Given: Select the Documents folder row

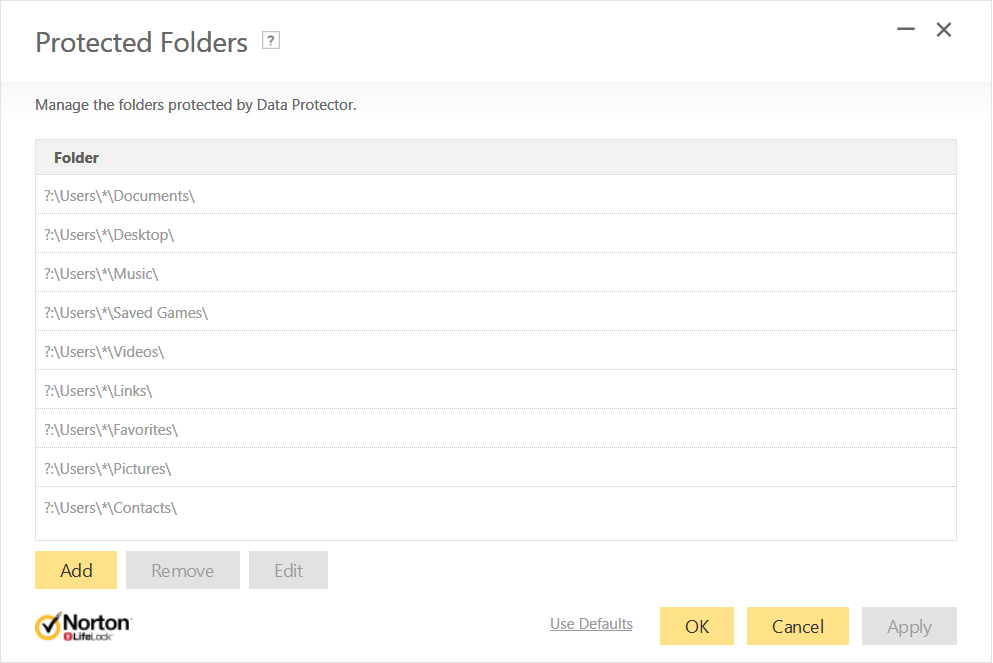Looking at the screenshot, I should (x=120, y=196).
